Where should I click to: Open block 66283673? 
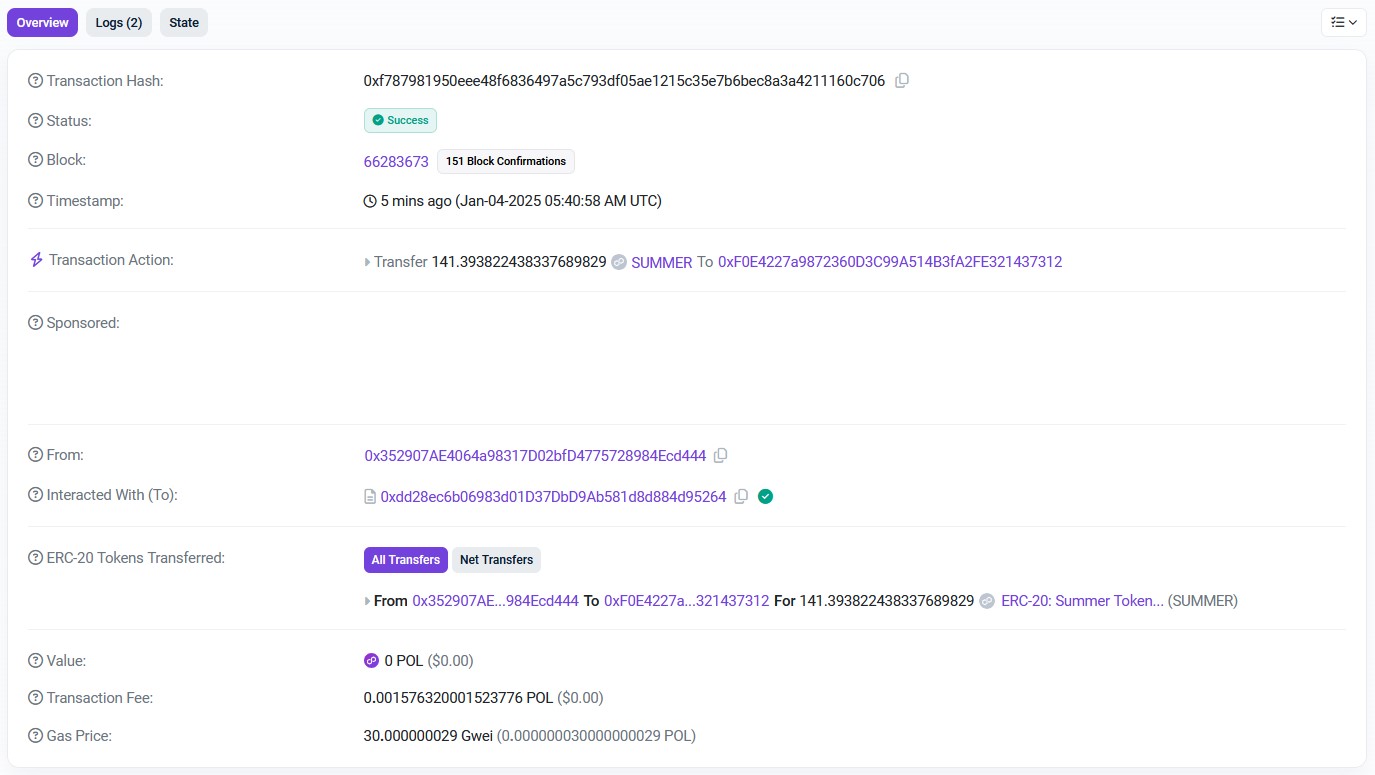[x=396, y=162]
